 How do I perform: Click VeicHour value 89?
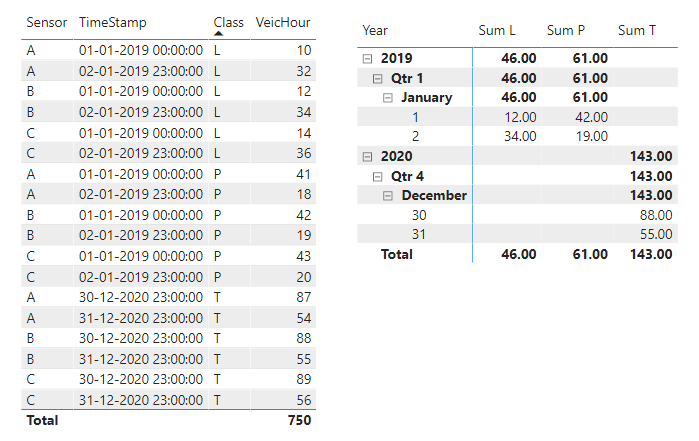pos(304,379)
